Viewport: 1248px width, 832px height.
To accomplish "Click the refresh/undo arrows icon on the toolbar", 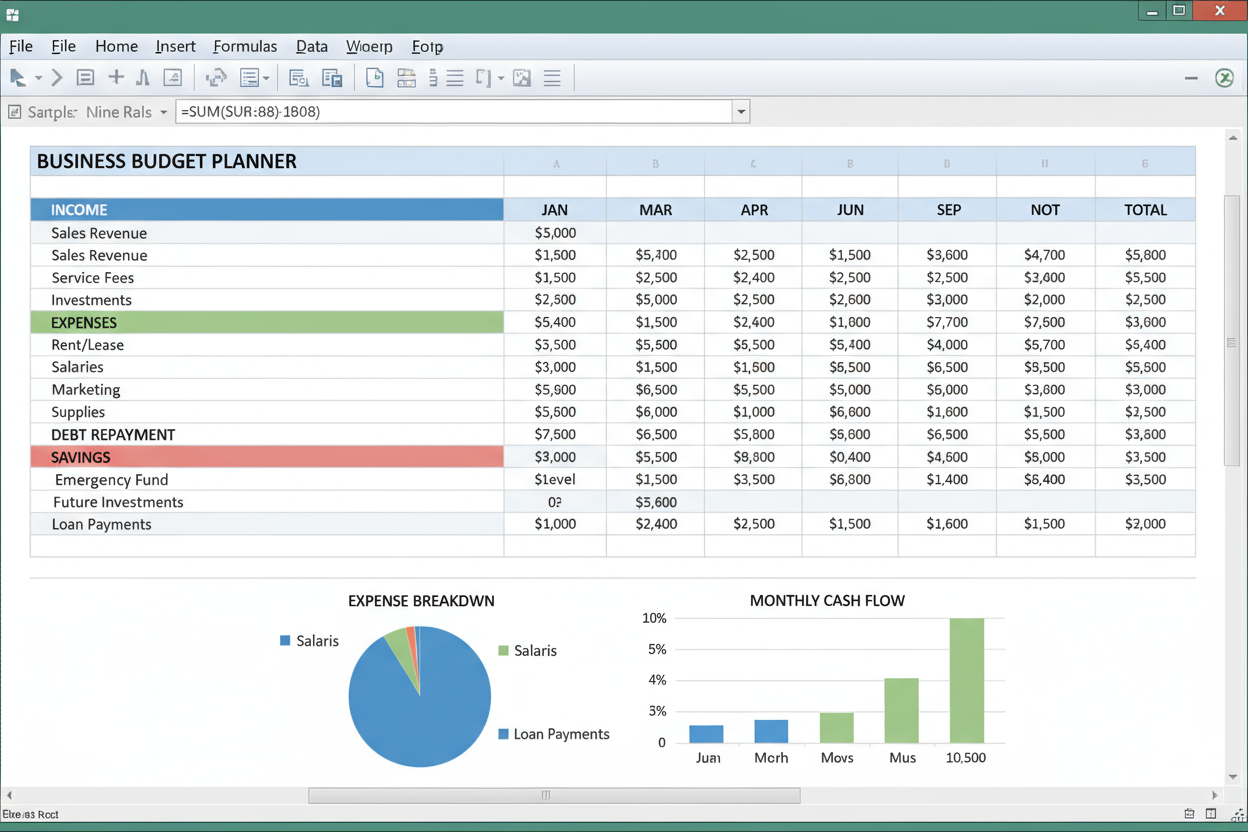I will tap(215, 77).
